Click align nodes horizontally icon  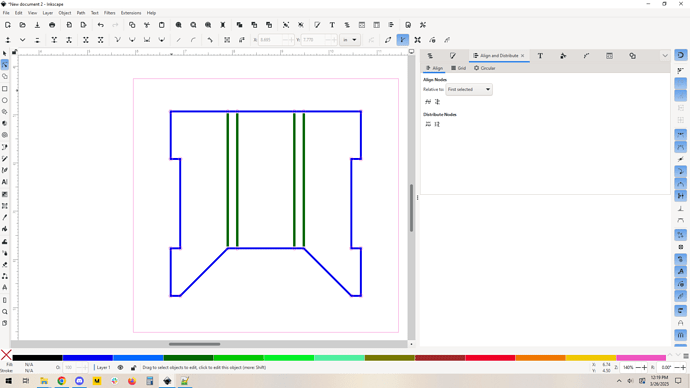click(x=428, y=102)
